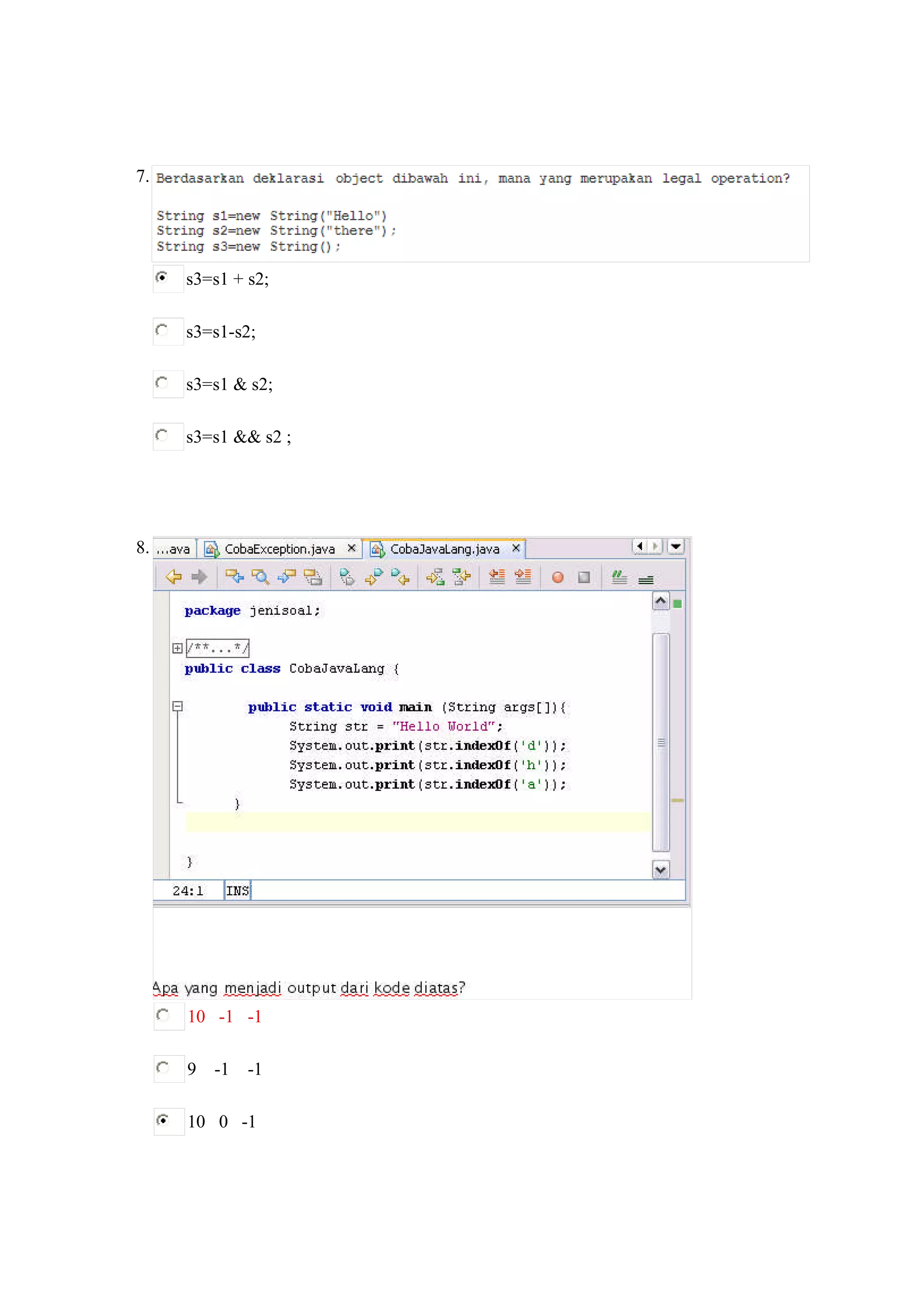Switch to the truncated ...ava tab
The width and height of the screenshot is (924, 1308).
tap(173, 548)
